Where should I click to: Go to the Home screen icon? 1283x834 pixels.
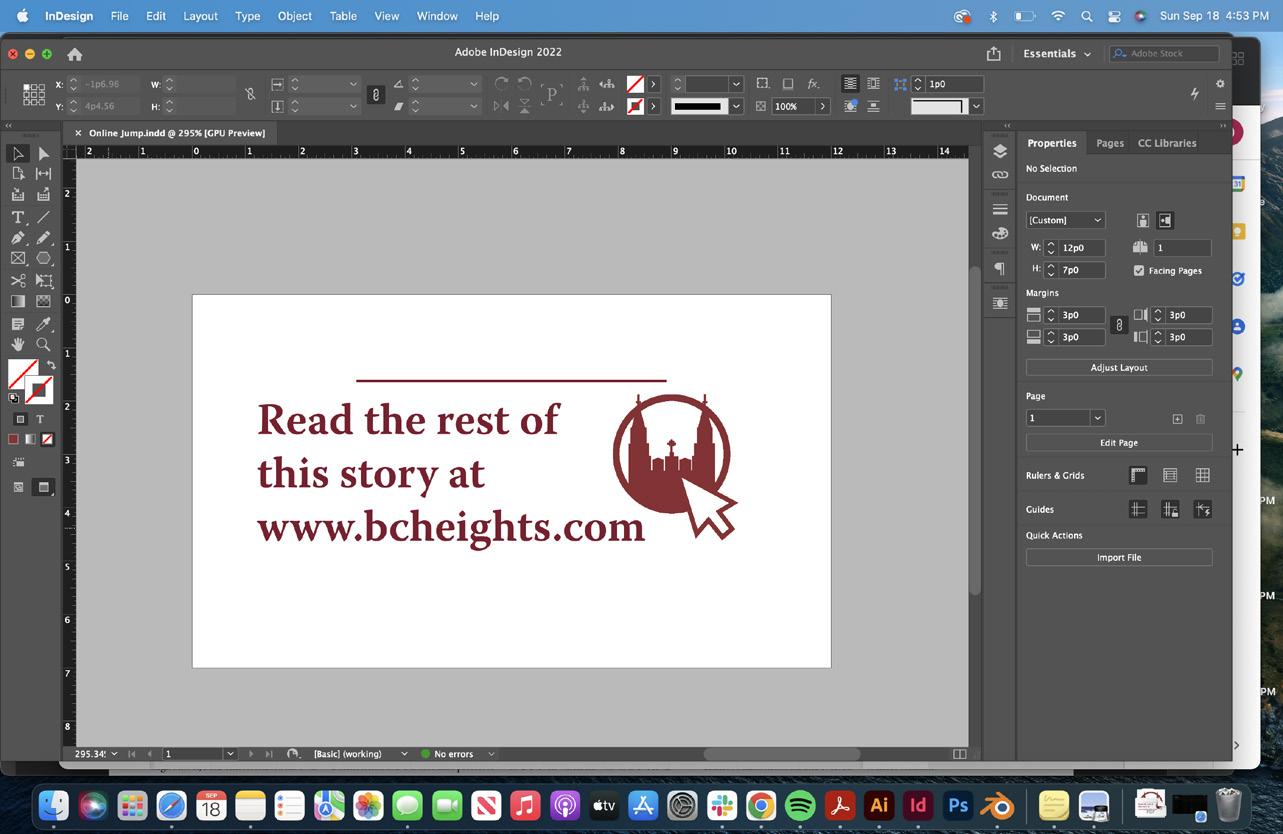click(74, 54)
